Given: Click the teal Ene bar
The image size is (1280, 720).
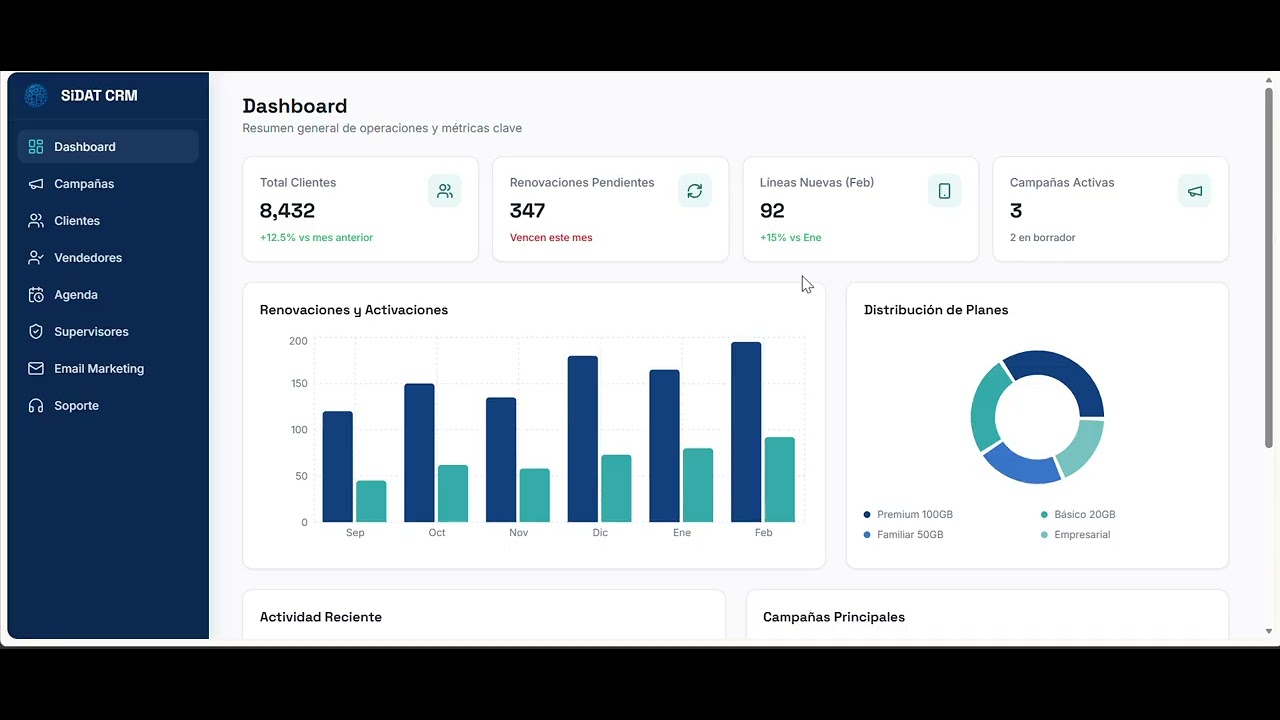Looking at the screenshot, I should click(698, 485).
